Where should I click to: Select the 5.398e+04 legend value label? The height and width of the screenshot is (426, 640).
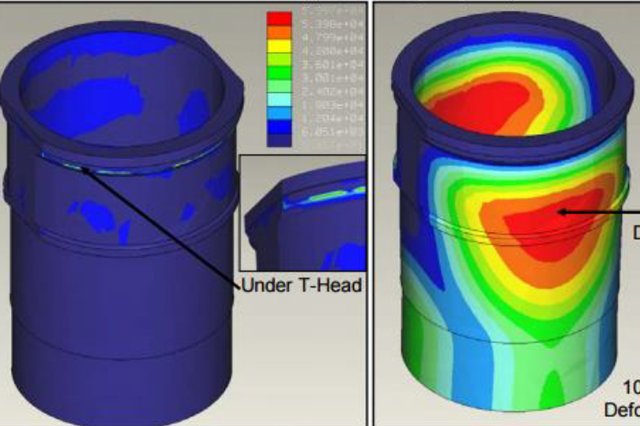(x=333, y=24)
